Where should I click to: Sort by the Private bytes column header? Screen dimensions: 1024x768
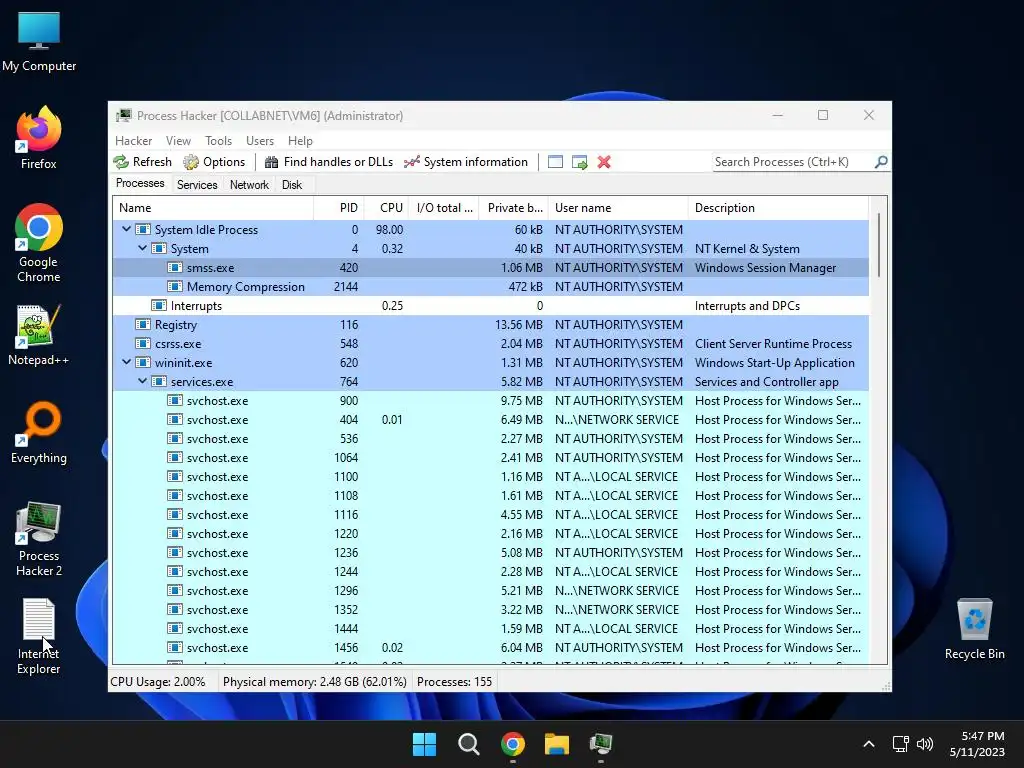[514, 208]
